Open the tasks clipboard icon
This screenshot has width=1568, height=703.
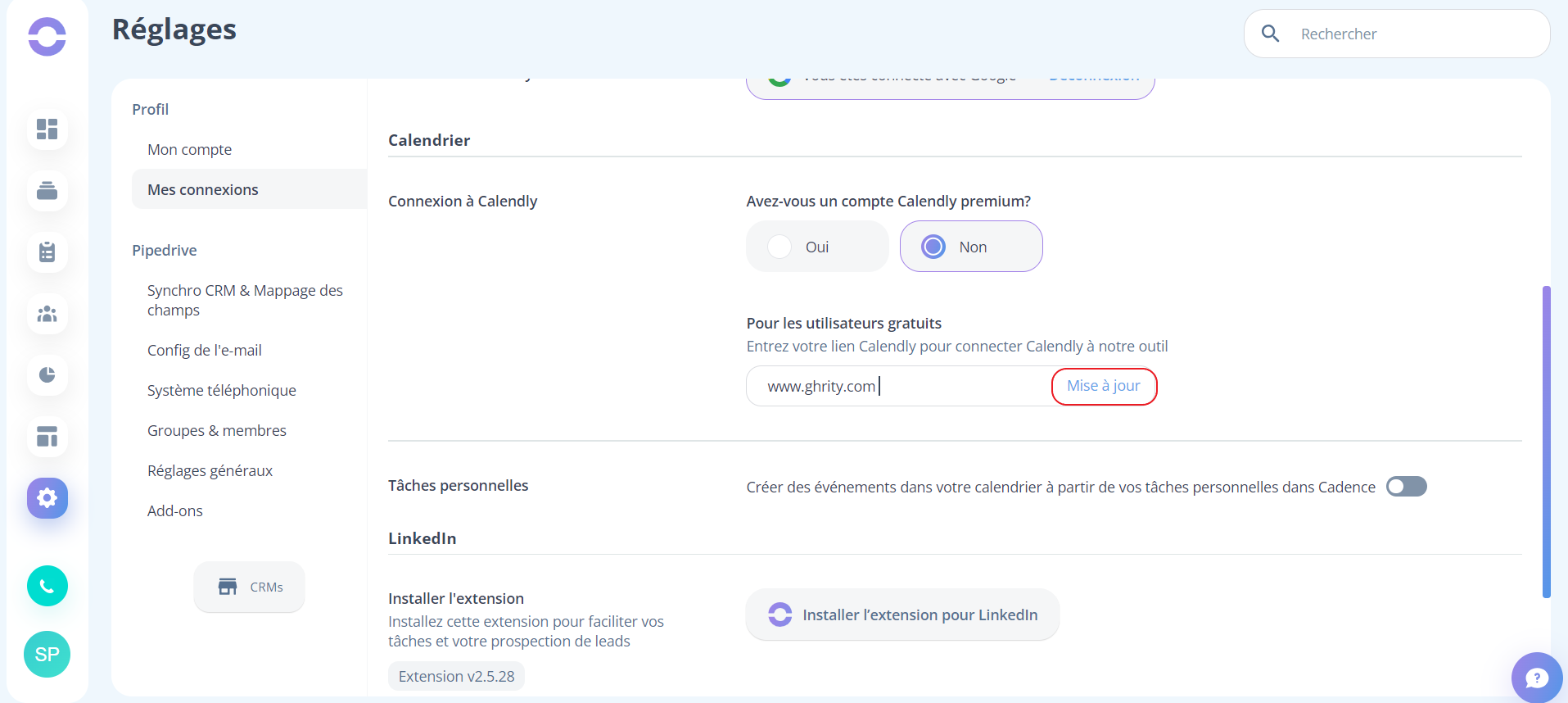(x=47, y=252)
